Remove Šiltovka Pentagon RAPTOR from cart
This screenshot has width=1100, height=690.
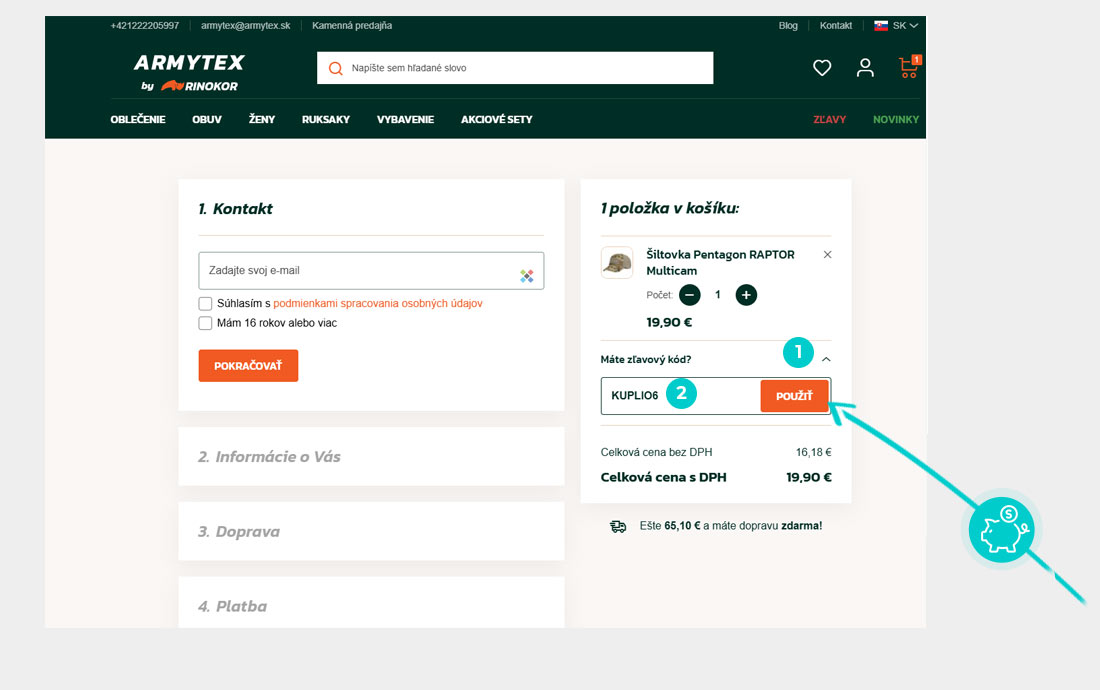coord(827,255)
